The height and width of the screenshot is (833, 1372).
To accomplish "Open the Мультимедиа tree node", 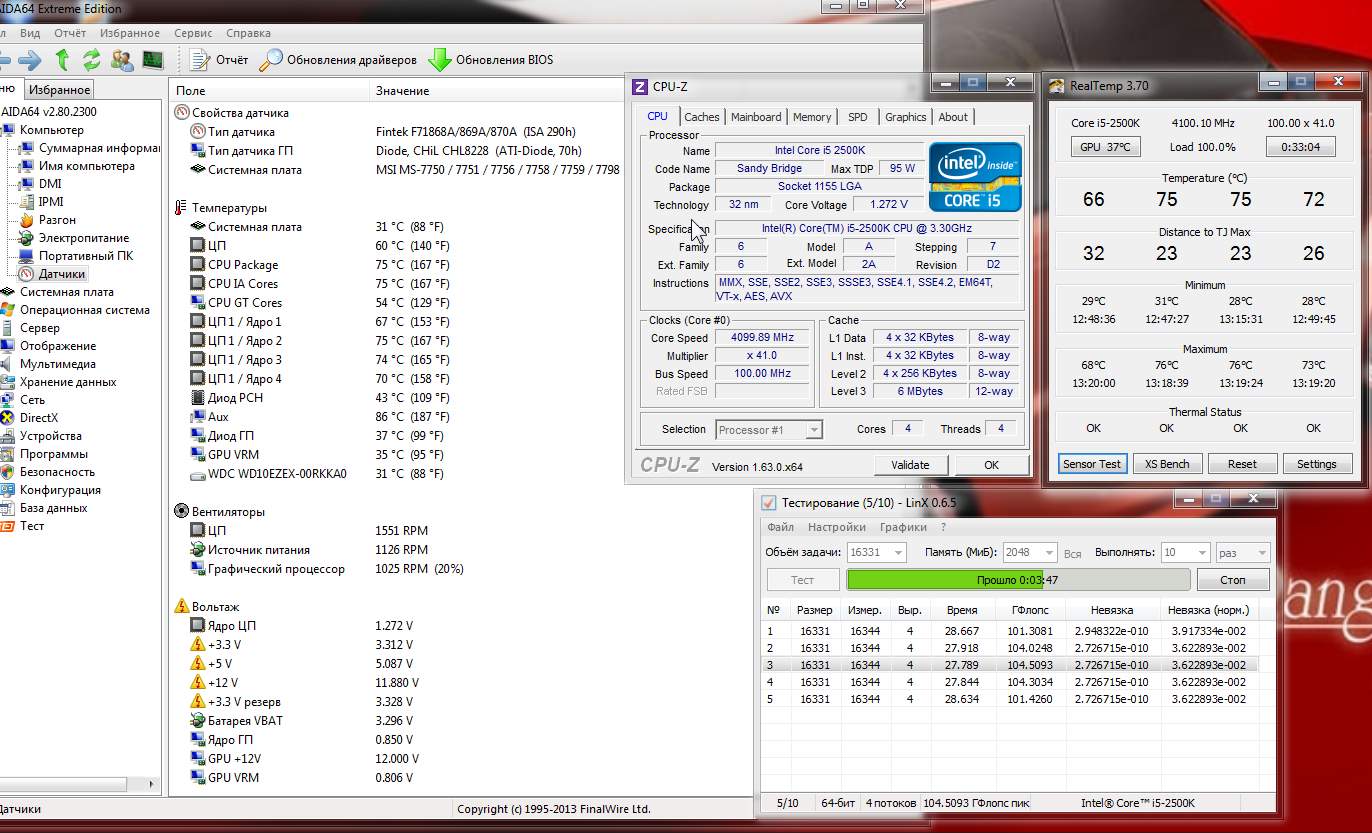I will click(49, 364).
